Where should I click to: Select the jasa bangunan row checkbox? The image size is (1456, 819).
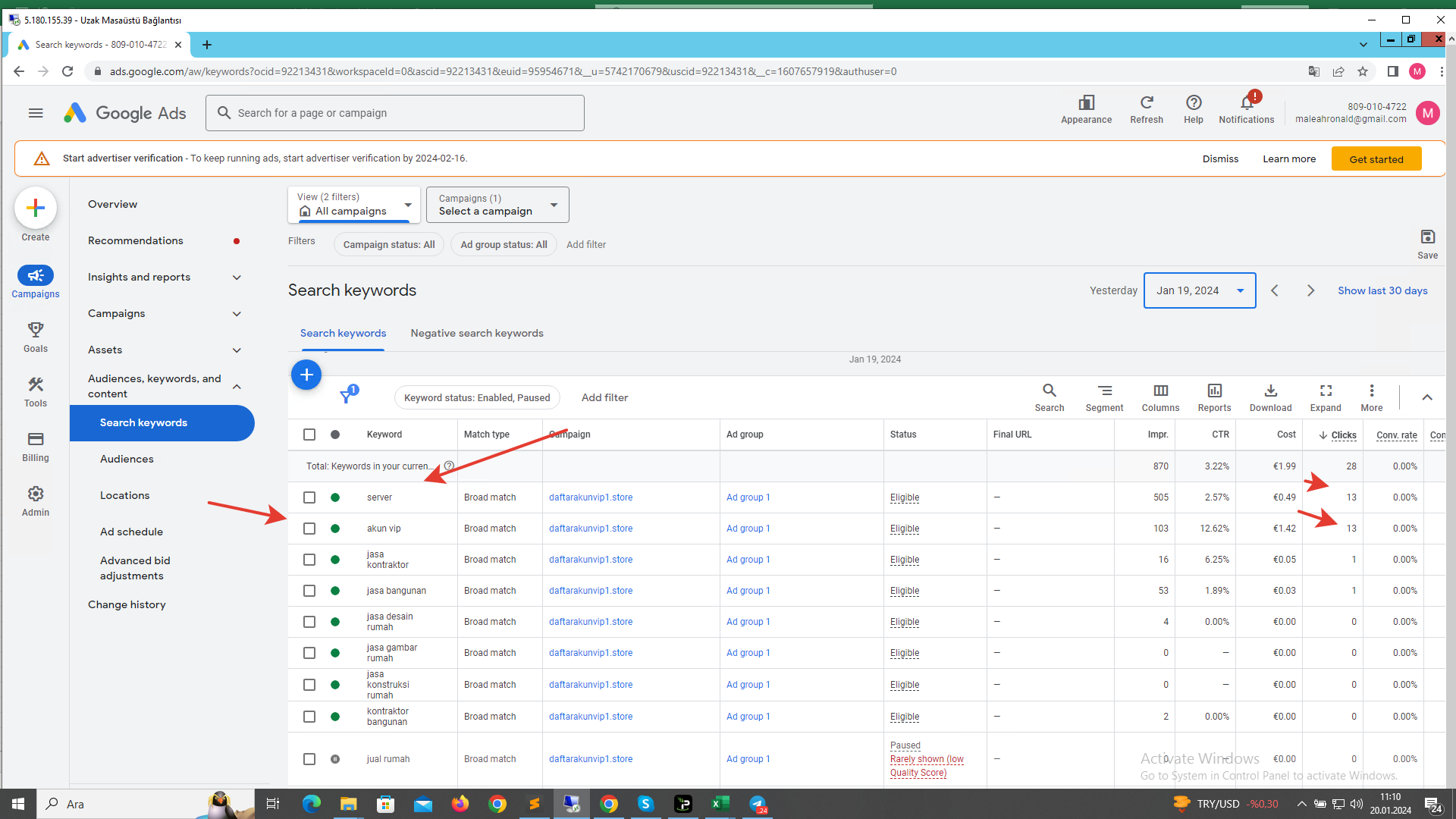pos(309,591)
